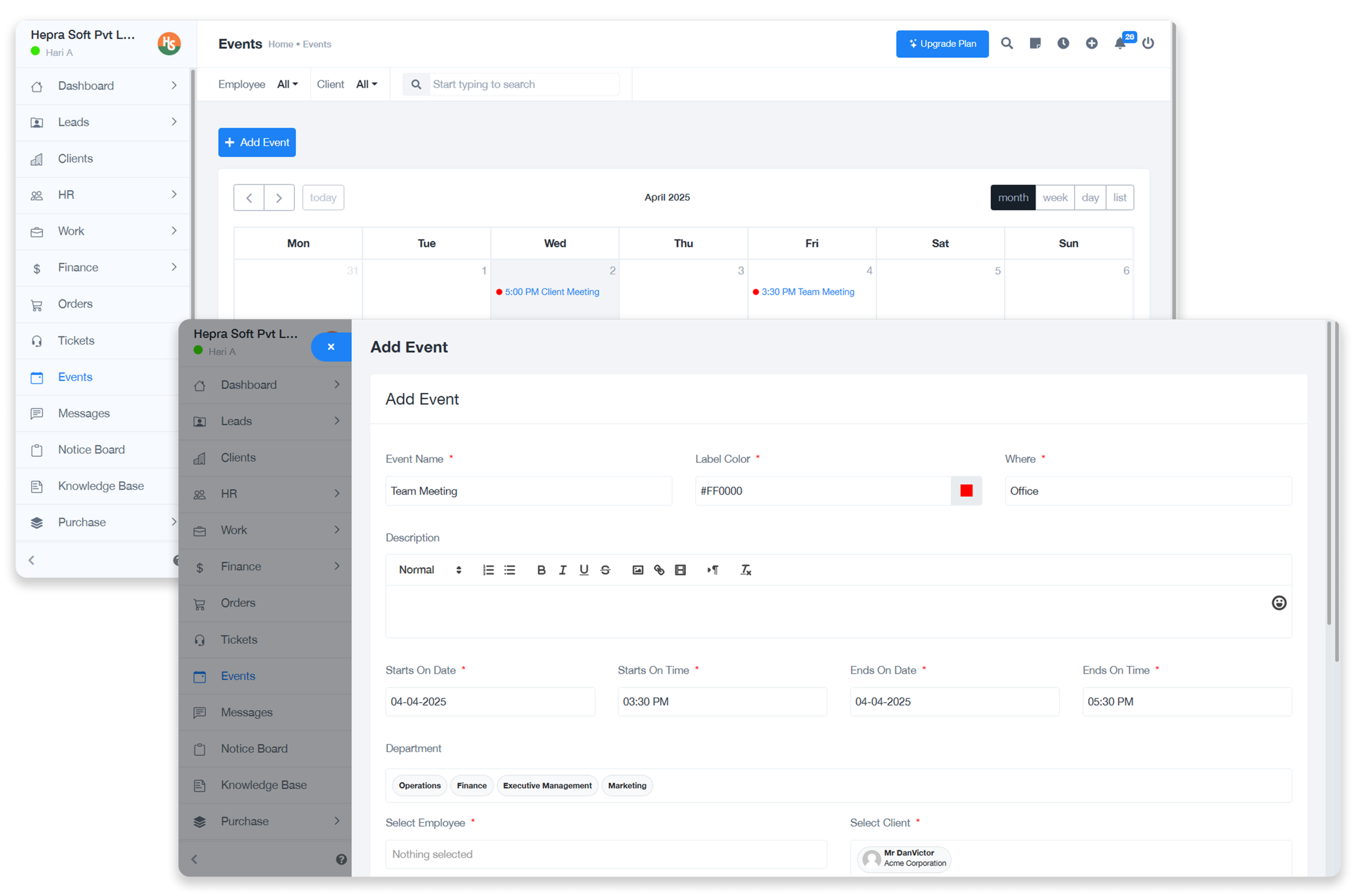Open 3:30 PM Team Meeting event
Screen dimensions: 1356x896
[x=803, y=292]
